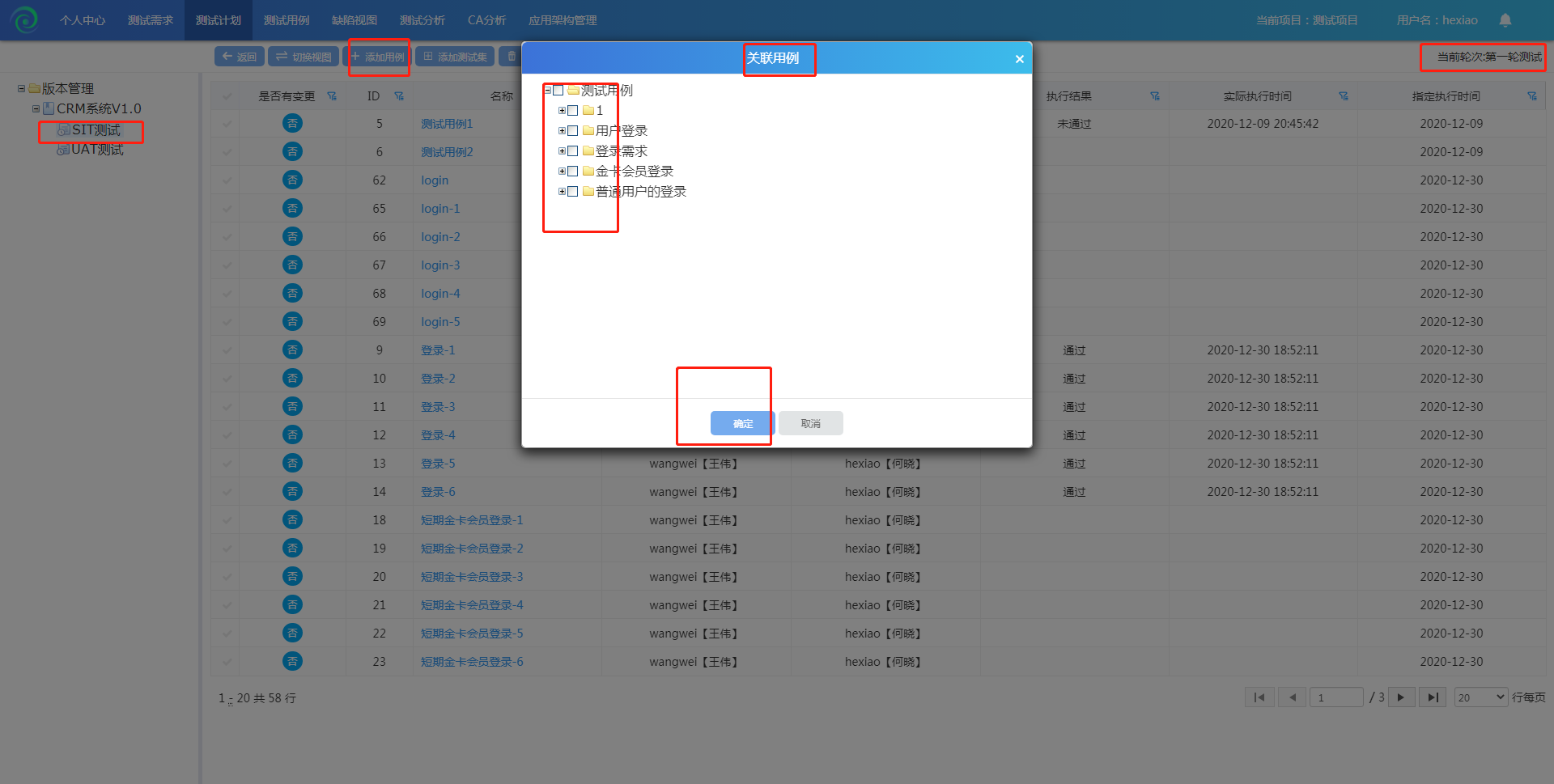
Task: Tick the 登录需求 checkbox
Action: pos(573,151)
